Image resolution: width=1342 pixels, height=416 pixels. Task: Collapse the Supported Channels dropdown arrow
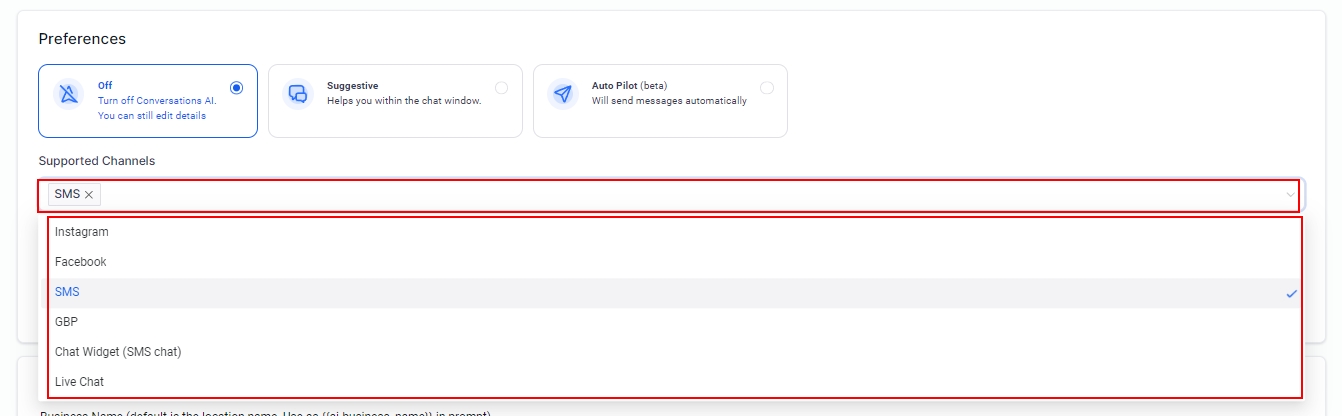[1290, 195]
